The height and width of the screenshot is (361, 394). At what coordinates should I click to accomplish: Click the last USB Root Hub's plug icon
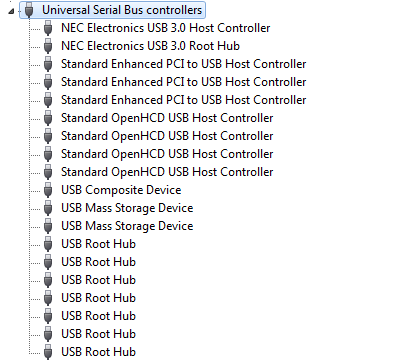coord(48,352)
